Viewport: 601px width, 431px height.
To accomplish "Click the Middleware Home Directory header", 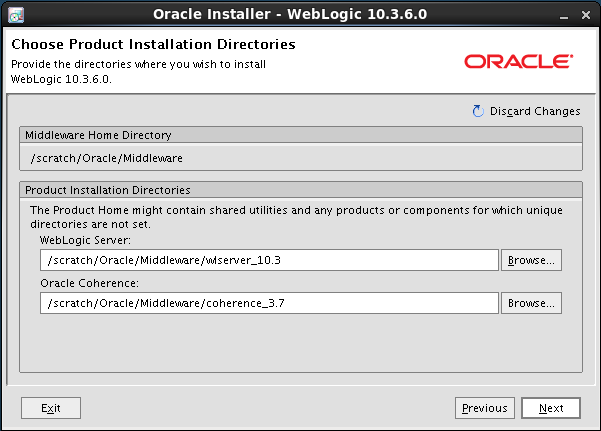I will 301,135.
